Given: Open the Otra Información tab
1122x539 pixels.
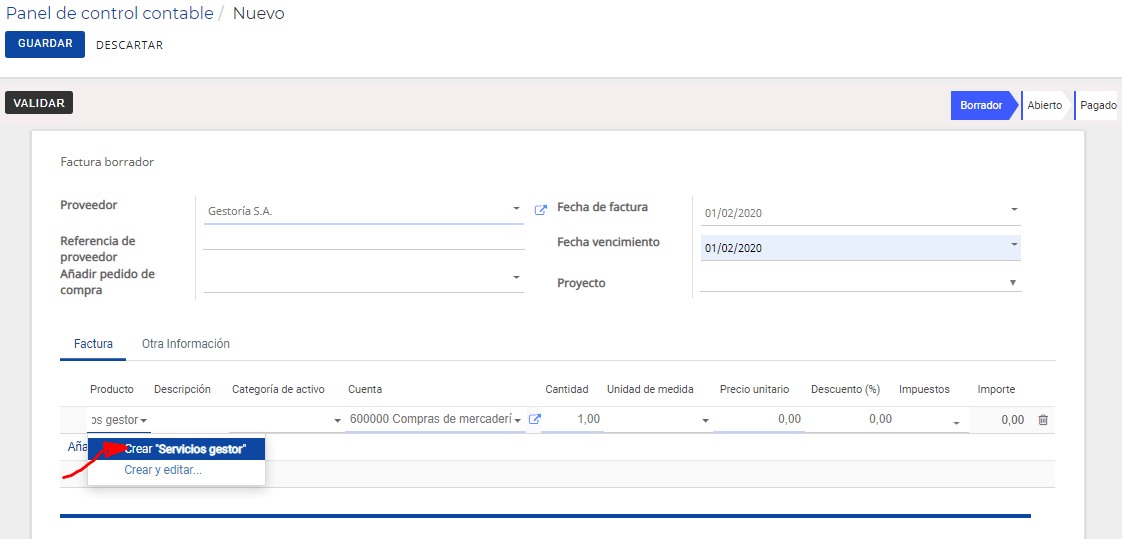Looking at the screenshot, I should coord(185,344).
